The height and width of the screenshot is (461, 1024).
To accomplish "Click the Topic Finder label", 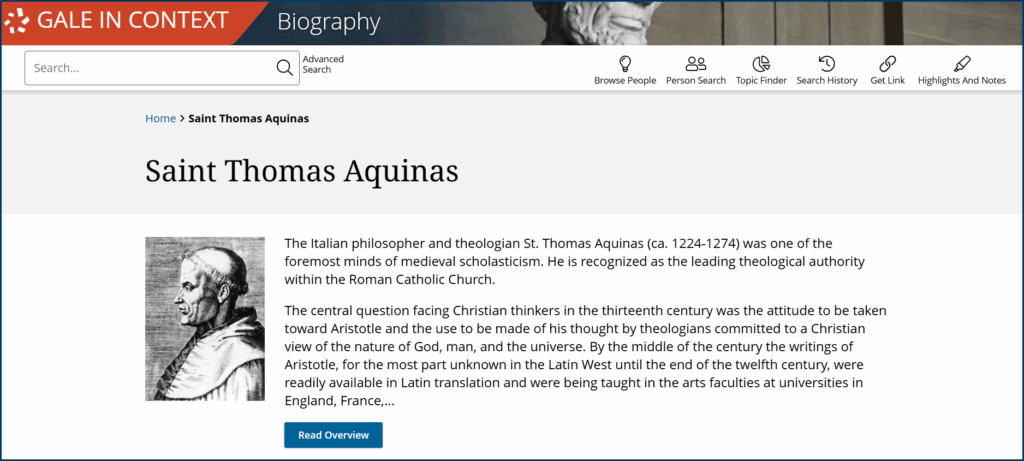I will click(761, 80).
